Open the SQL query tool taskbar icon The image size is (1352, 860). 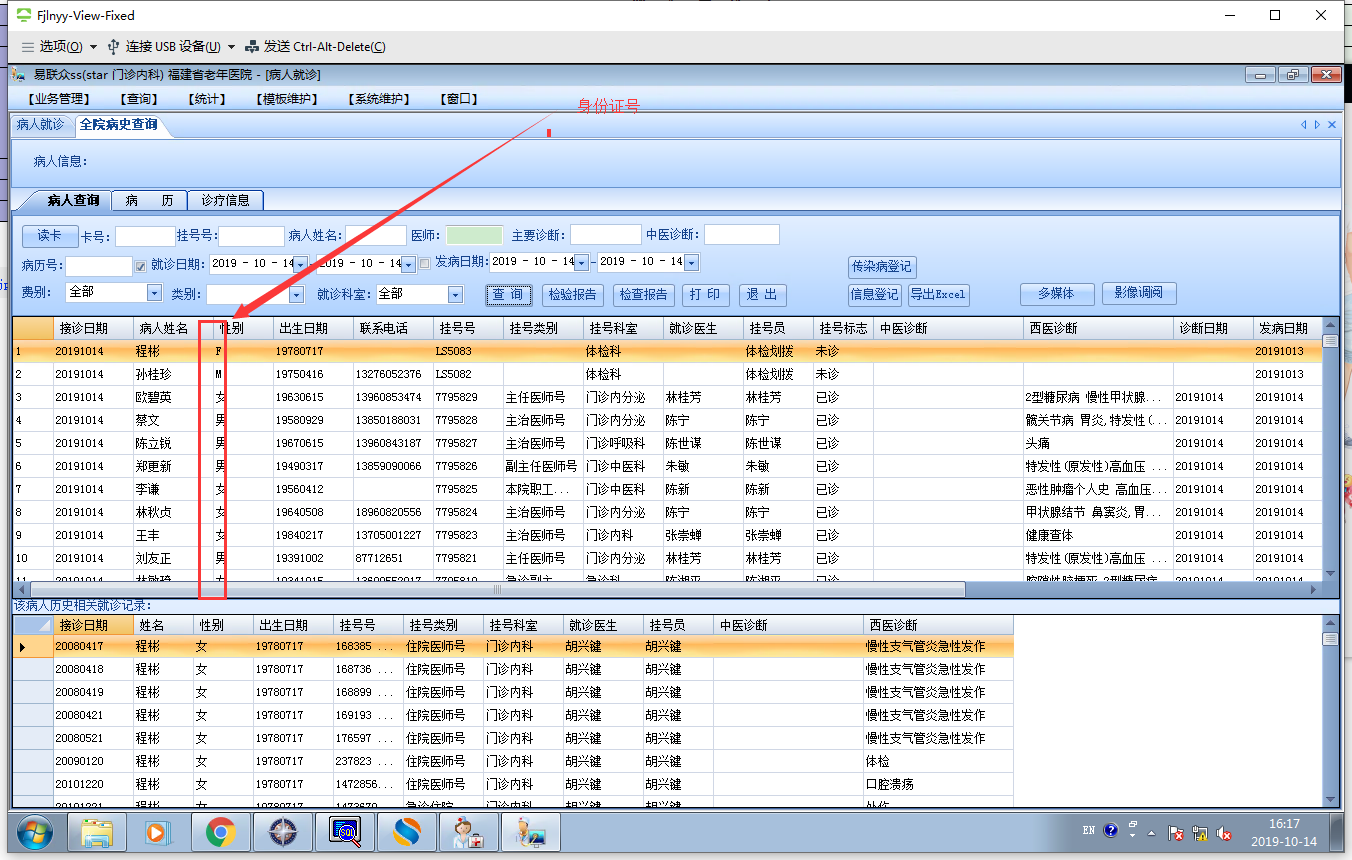click(344, 832)
